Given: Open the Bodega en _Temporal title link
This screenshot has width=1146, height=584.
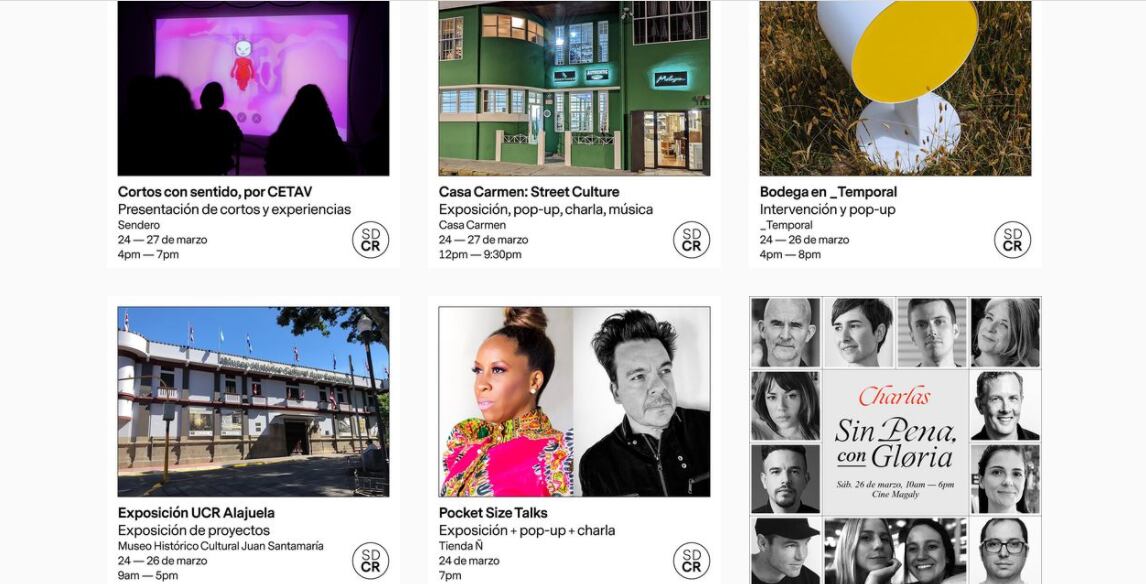Looking at the screenshot, I should coord(828,192).
